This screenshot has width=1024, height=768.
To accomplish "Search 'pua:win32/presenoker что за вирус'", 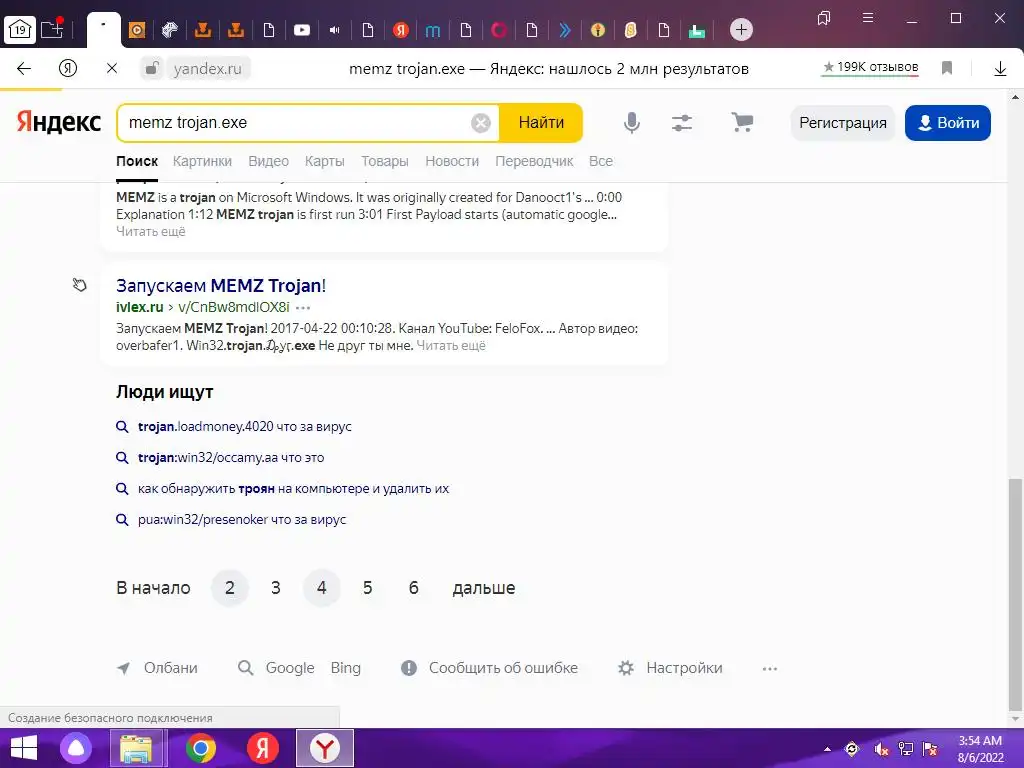I will pos(242,520).
